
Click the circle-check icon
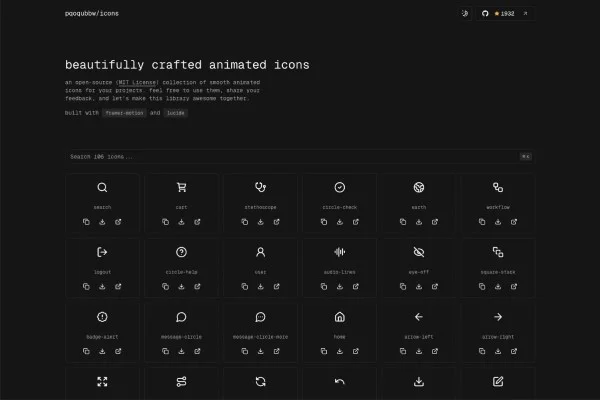pos(339,187)
